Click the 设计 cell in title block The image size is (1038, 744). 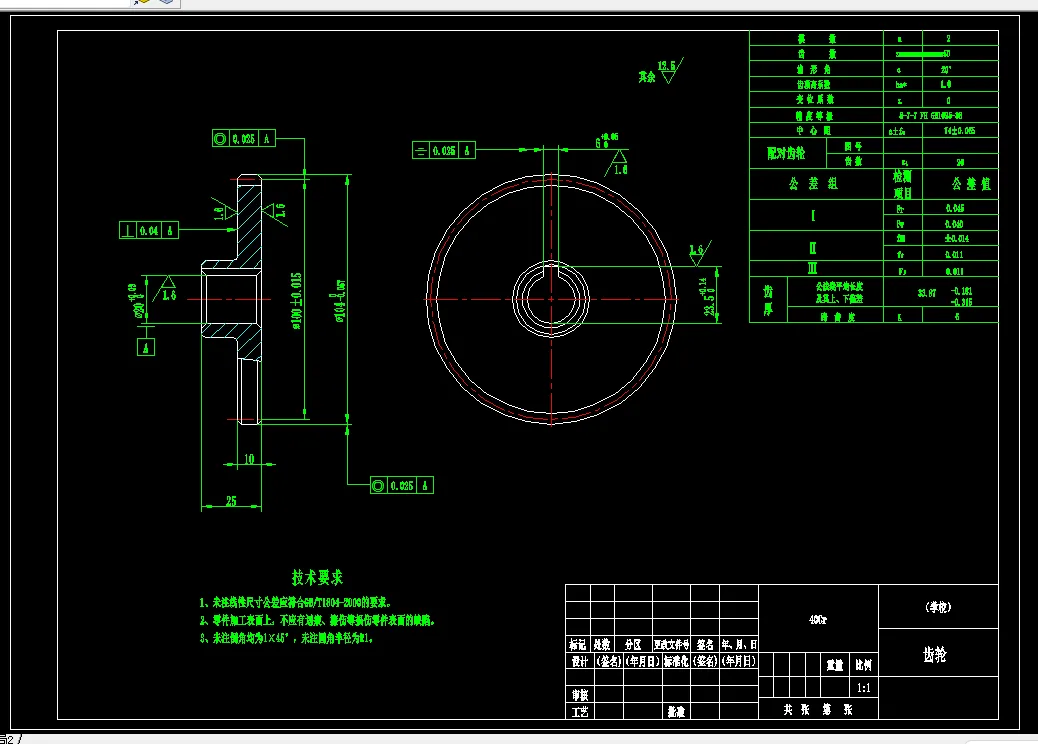(579, 661)
